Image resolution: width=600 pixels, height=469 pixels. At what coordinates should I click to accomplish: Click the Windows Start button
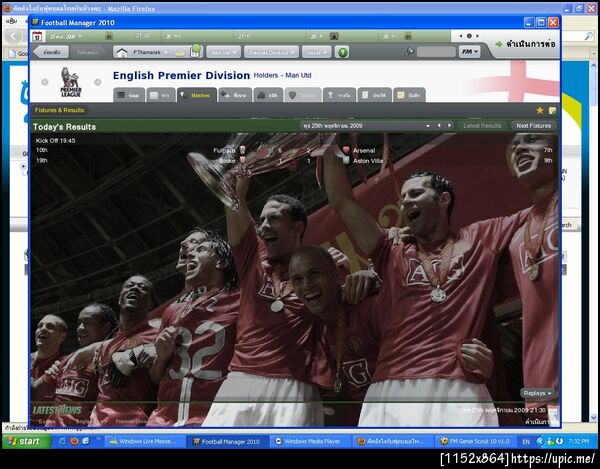pyautogui.click(x=26, y=441)
